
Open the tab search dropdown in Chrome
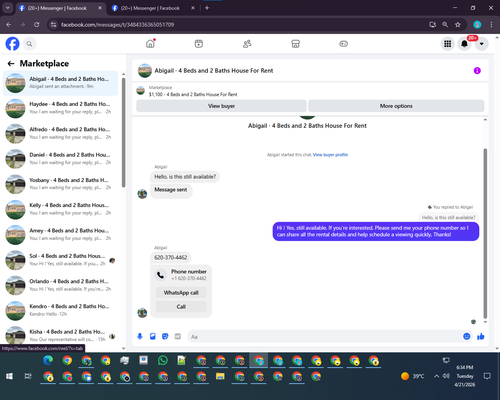pyautogui.click(x=7, y=8)
